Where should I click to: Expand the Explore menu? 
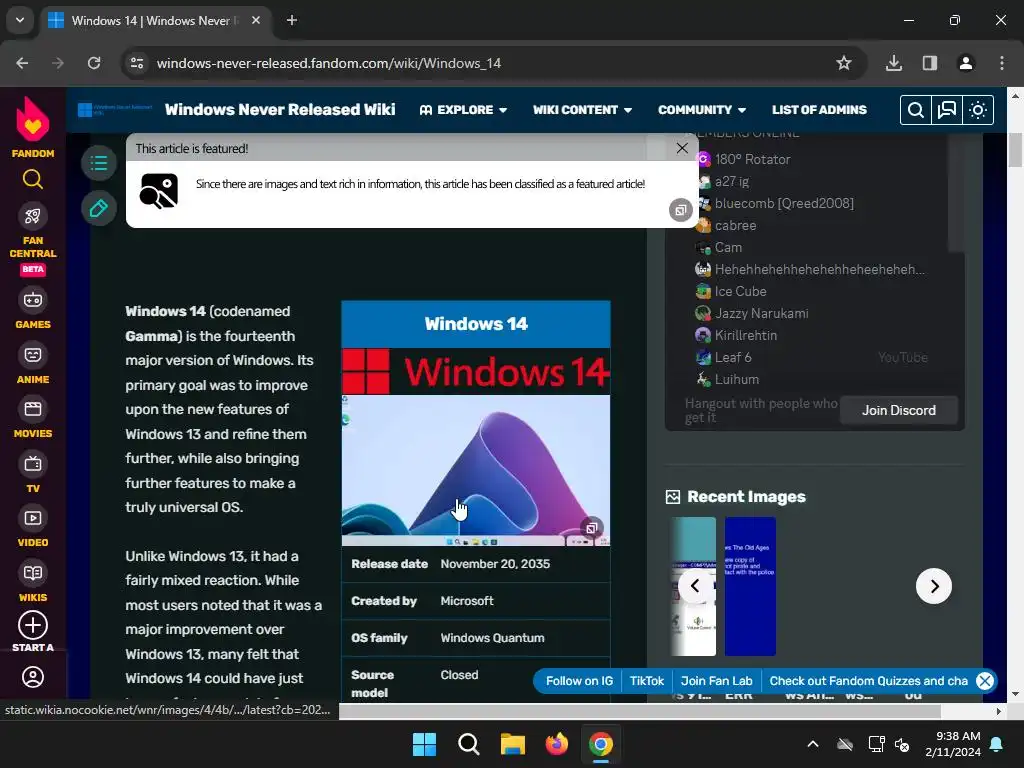coord(463,110)
